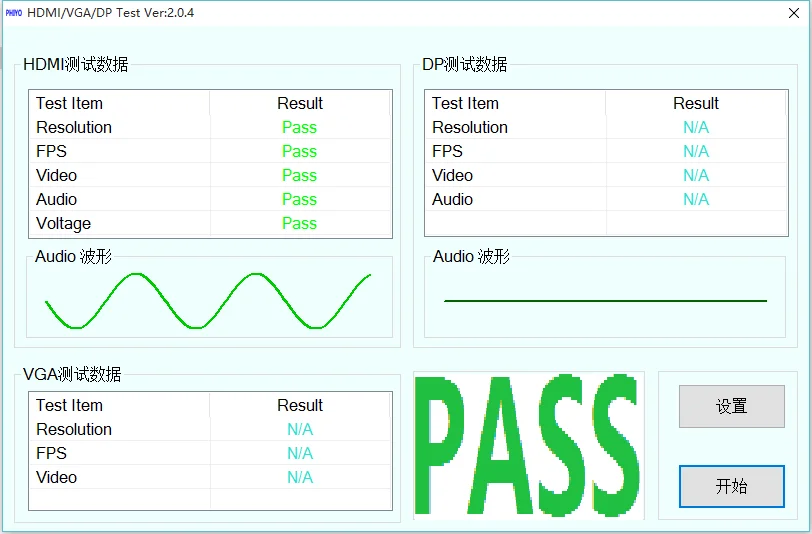Select the DP FPS row label
The image size is (812, 534).
(x=447, y=151)
